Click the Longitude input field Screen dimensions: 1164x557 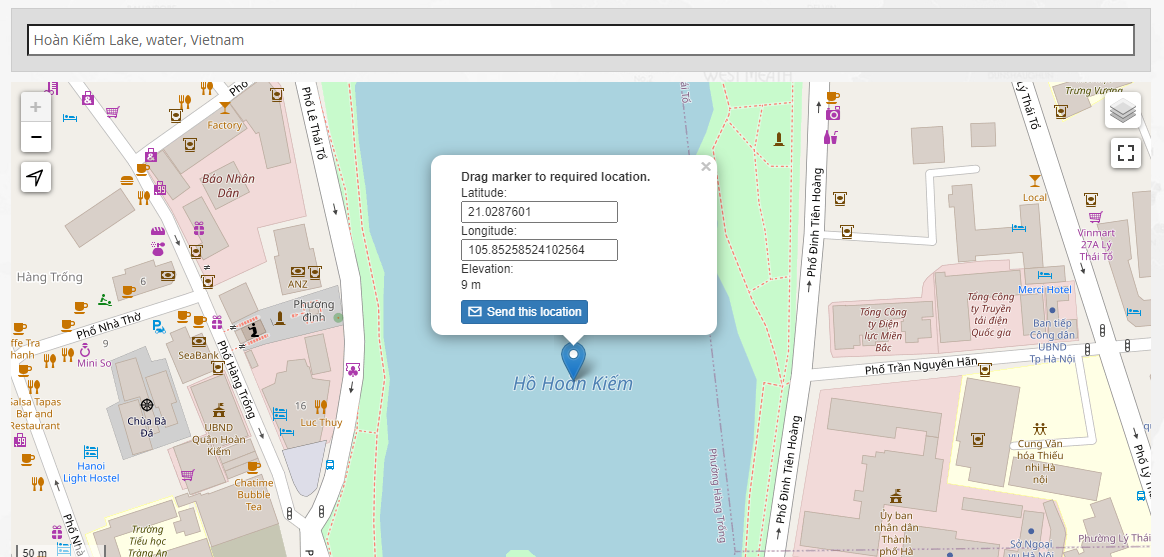pyautogui.click(x=539, y=250)
